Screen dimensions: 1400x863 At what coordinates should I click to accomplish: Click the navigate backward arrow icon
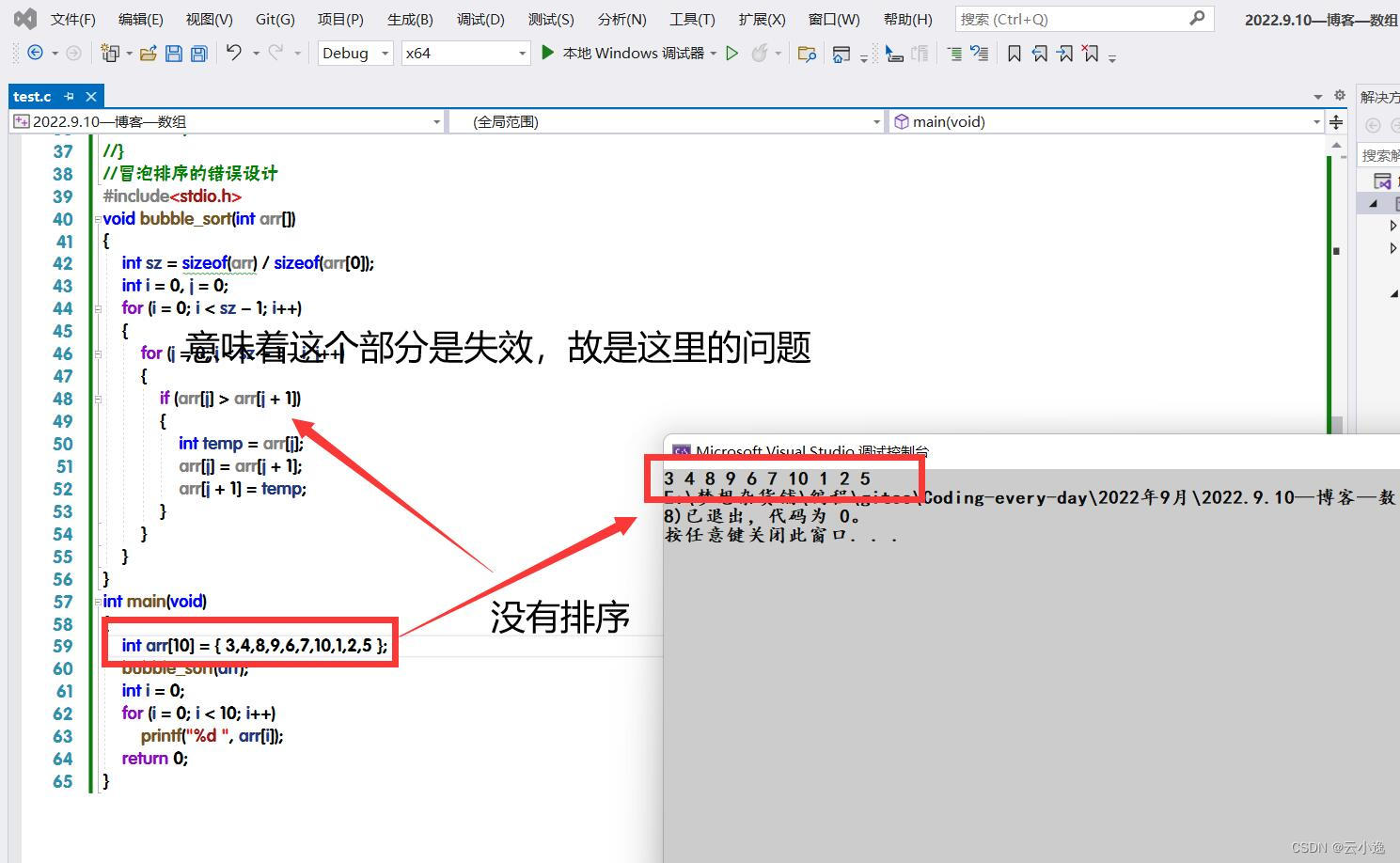36,54
